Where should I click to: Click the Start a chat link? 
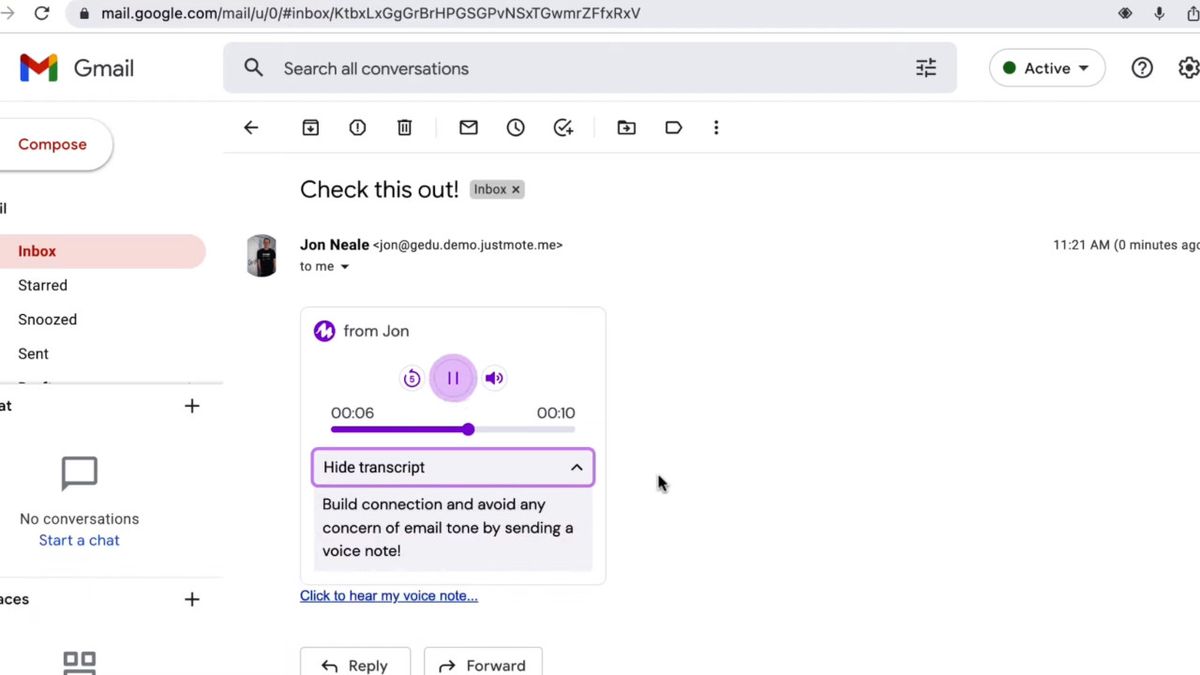tap(79, 540)
